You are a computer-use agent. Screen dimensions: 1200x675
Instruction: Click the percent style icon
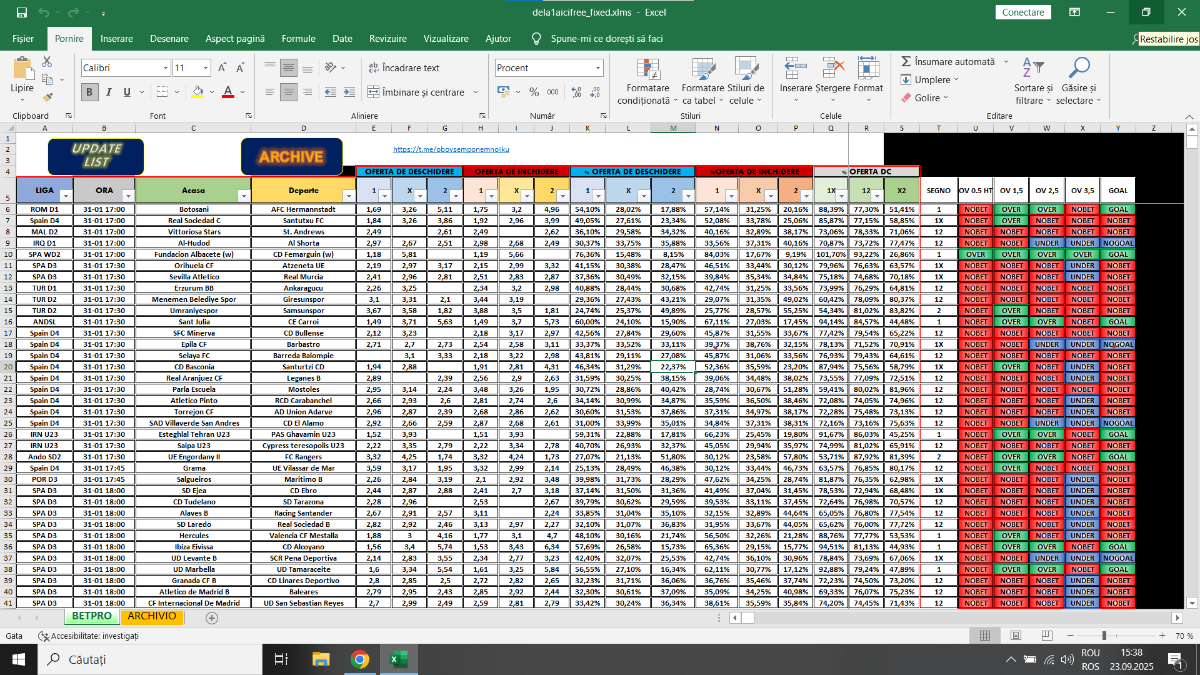click(x=534, y=92)
